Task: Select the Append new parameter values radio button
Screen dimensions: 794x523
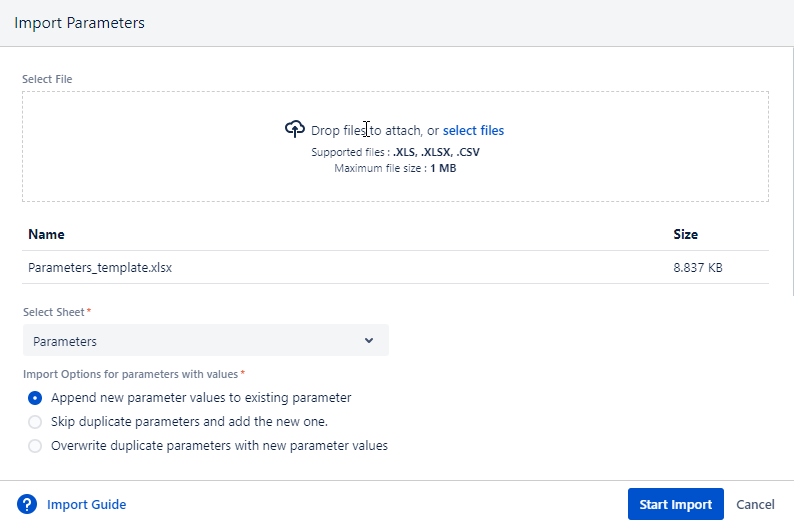Action: (35, 397)
